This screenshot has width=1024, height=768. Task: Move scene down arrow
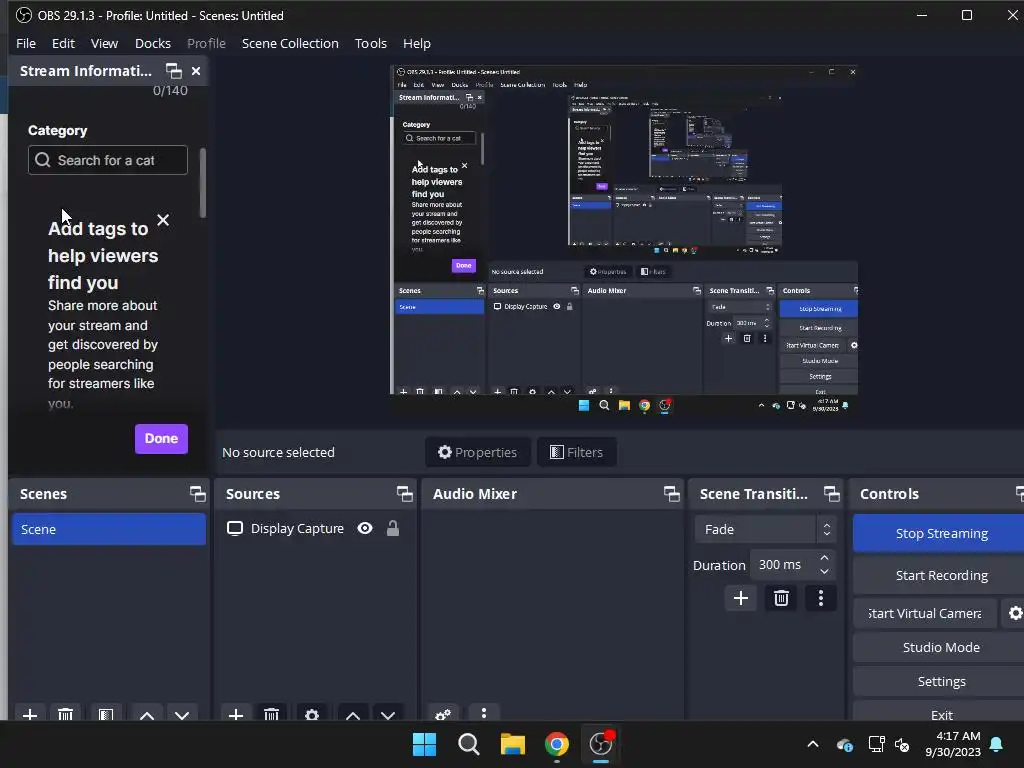(x=182, y=714)
